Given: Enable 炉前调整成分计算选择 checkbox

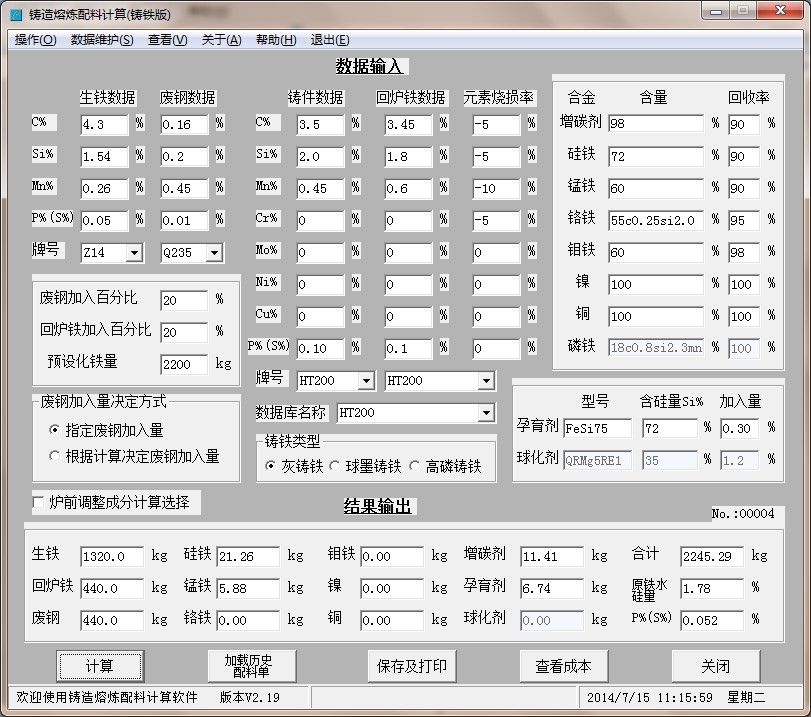Looking at the screenshot, I should click(x=39, y=502).
